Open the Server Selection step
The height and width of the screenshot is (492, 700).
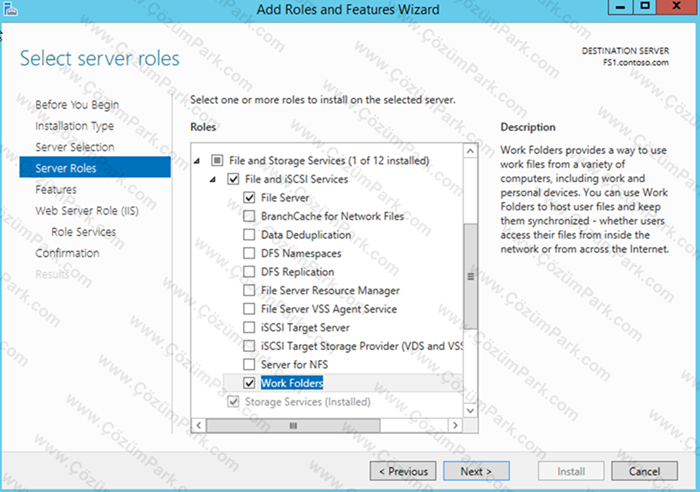coord(75,147)
